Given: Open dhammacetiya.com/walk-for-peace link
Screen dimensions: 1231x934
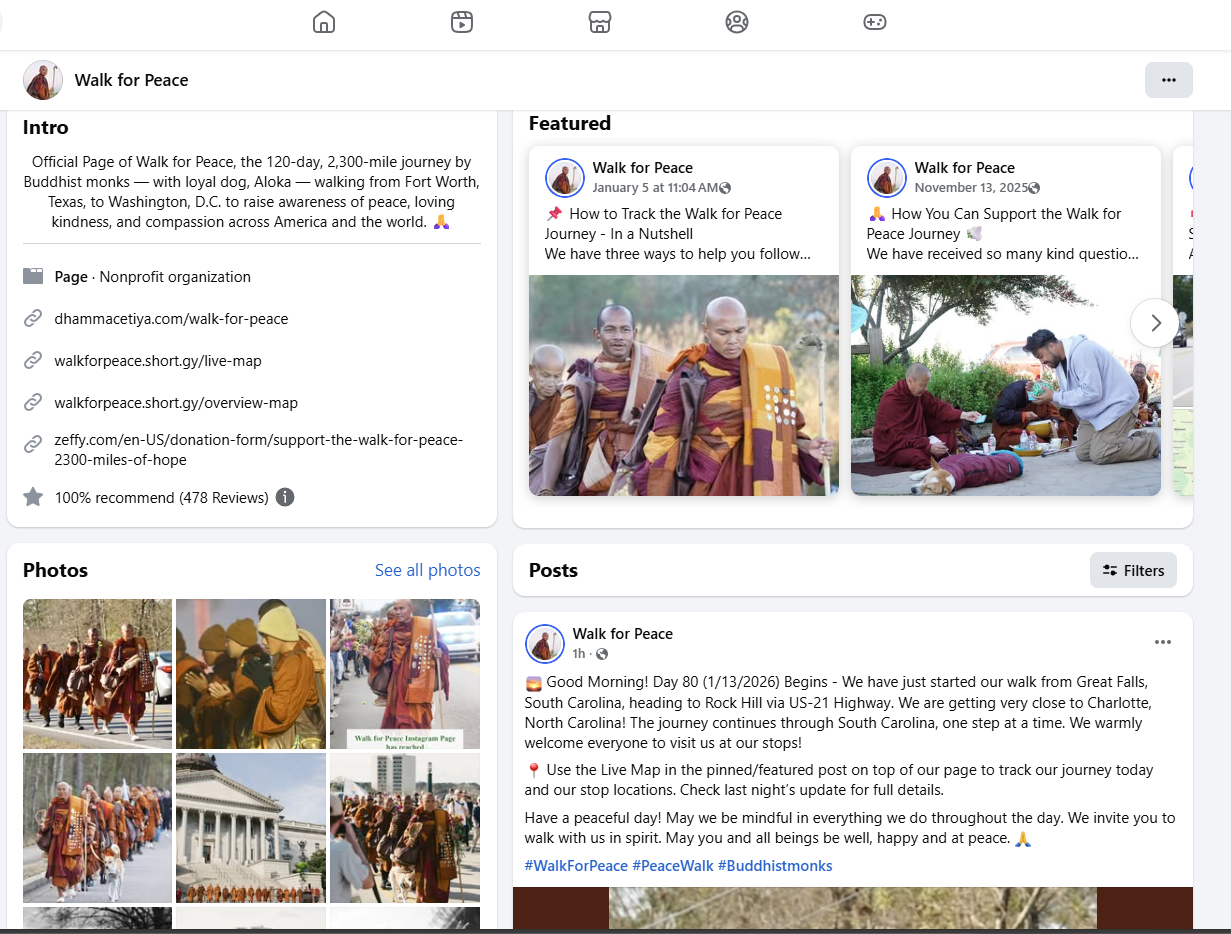Looking at the screenshot, I should tap(171, 319).
